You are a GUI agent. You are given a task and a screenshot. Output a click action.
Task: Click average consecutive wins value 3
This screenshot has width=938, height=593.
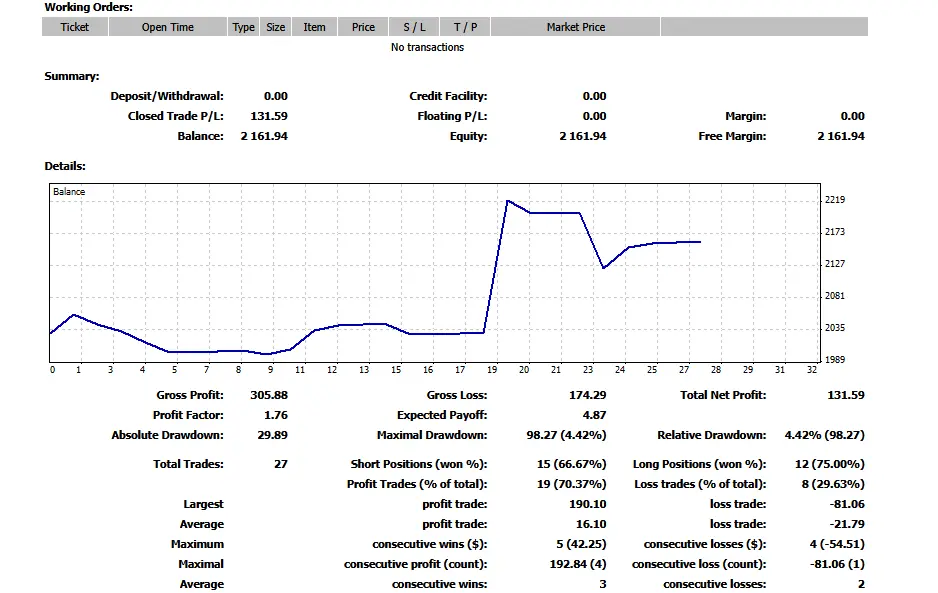pyautogui.click(x=602, y=584)
